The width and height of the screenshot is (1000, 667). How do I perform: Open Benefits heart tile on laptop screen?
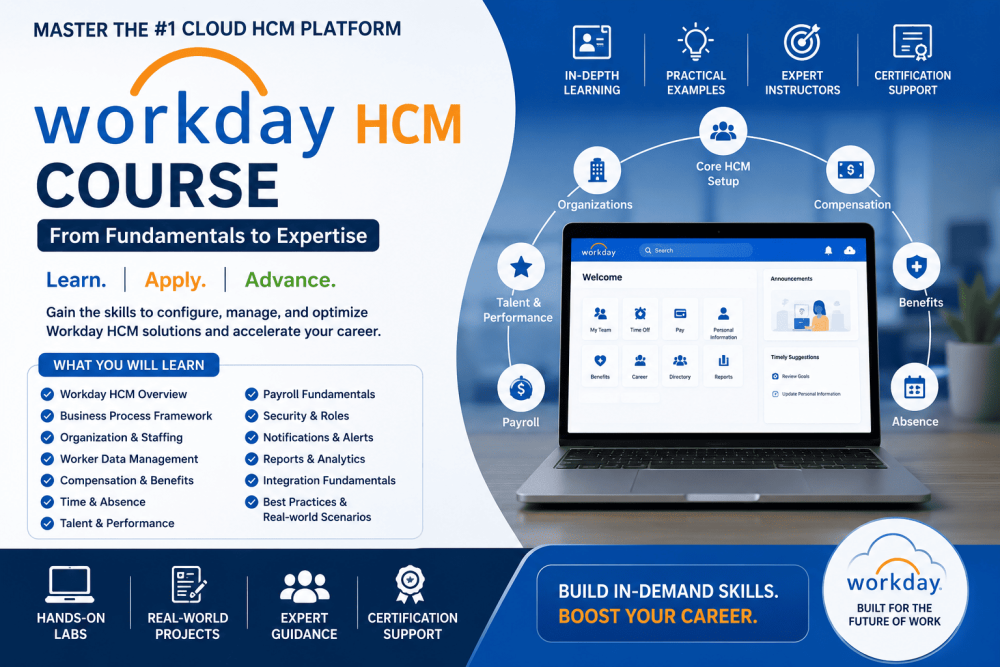tap(600, 366)
